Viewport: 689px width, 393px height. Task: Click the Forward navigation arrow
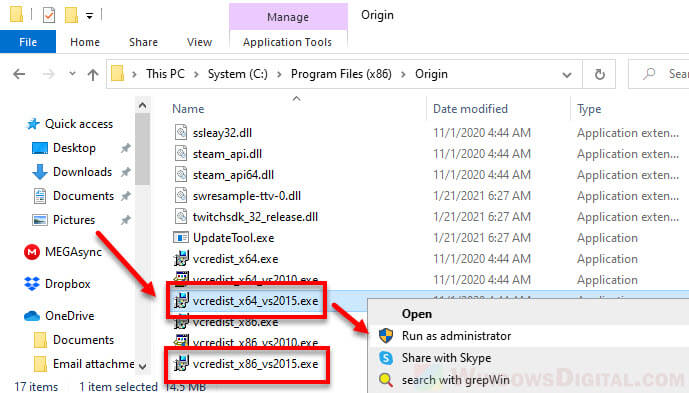click(48, 74)
